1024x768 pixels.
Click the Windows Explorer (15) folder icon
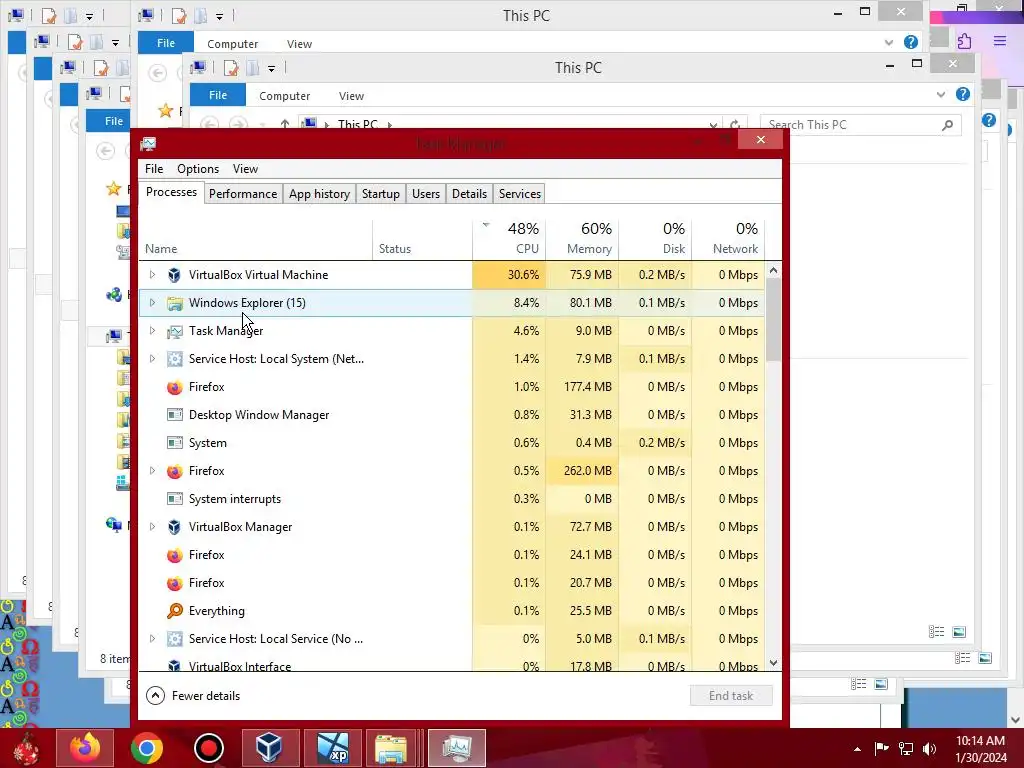coord(174,303)
